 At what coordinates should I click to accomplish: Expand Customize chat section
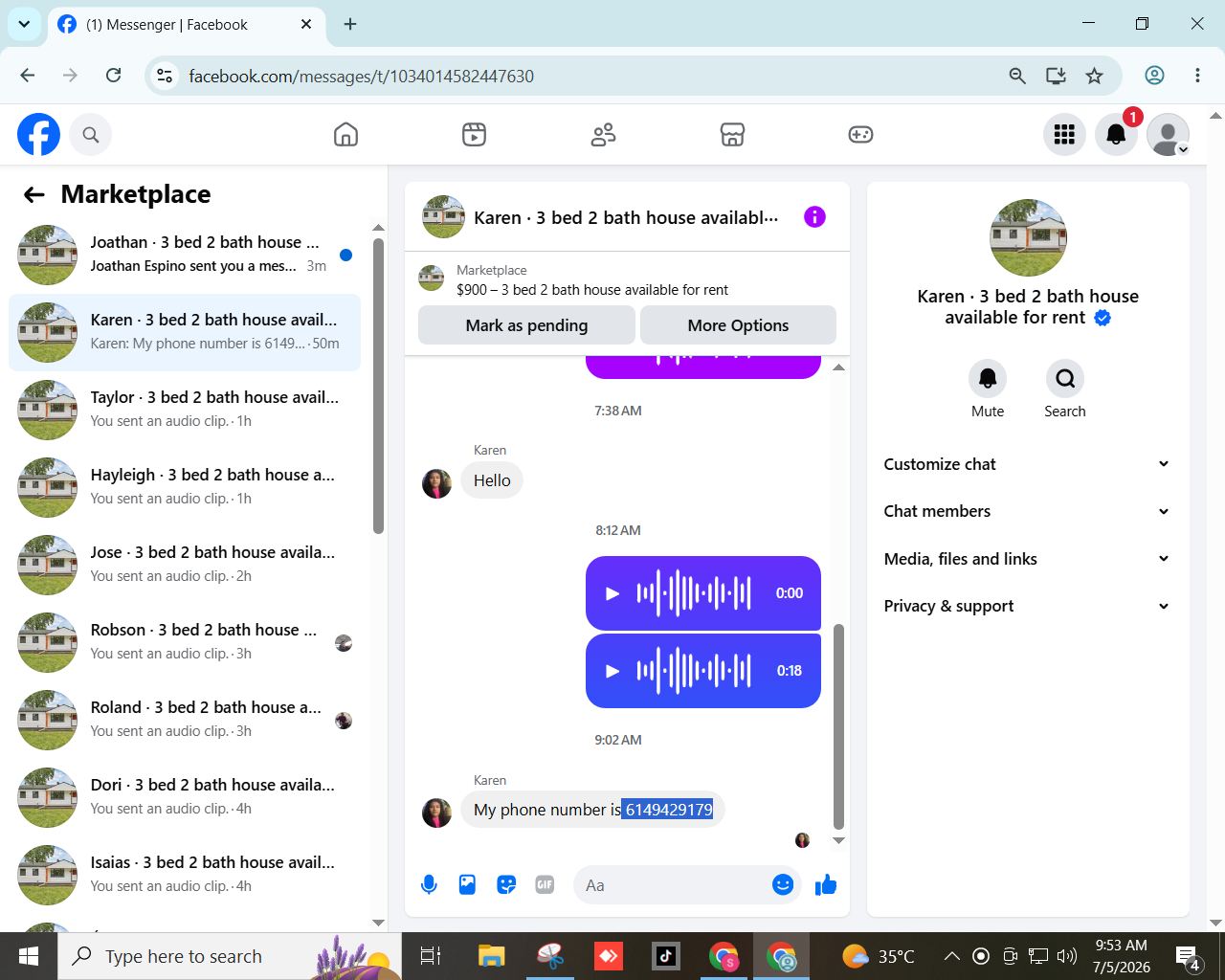1026,464
